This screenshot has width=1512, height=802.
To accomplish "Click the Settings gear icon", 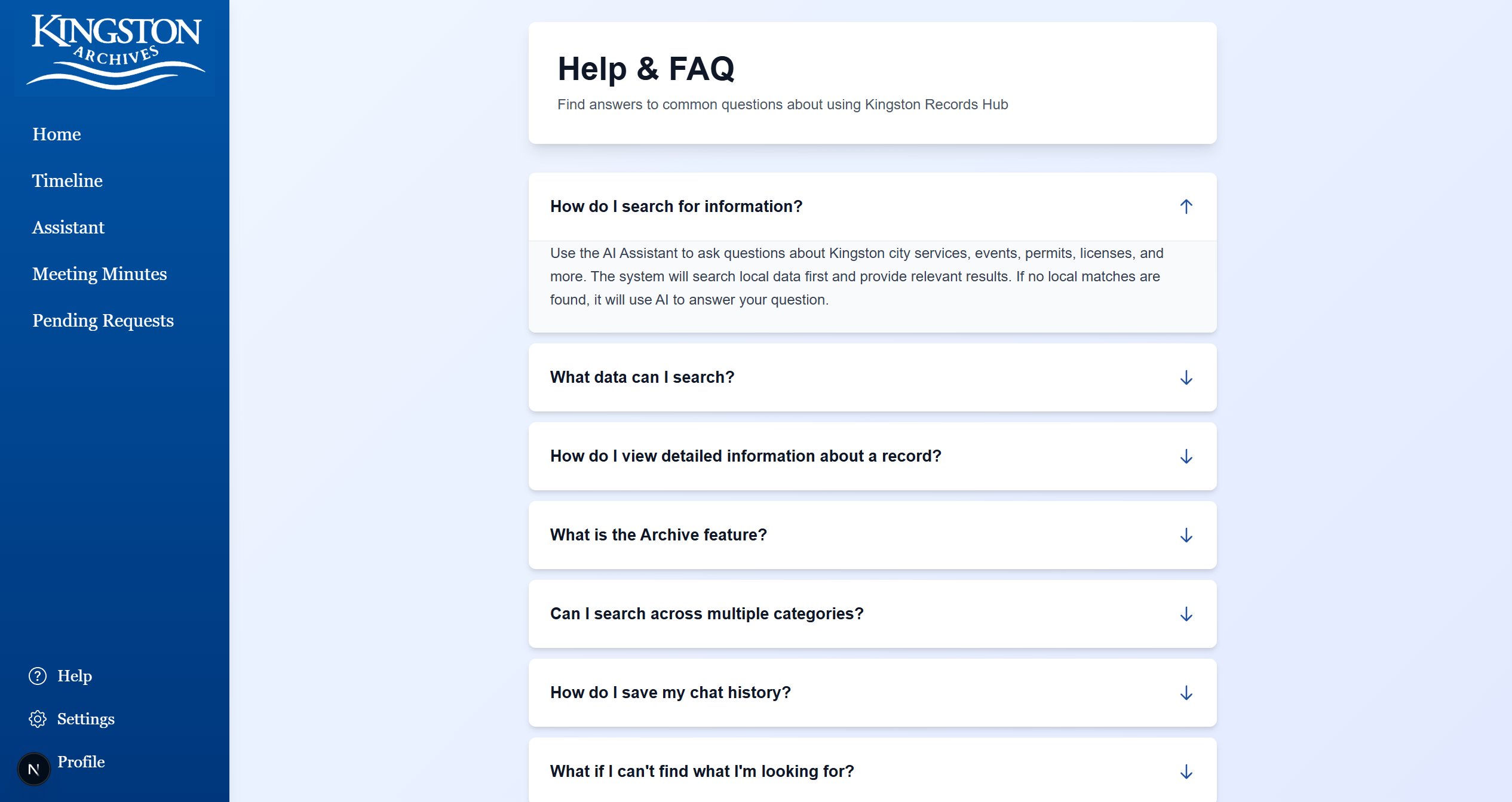I will point(38,719).
